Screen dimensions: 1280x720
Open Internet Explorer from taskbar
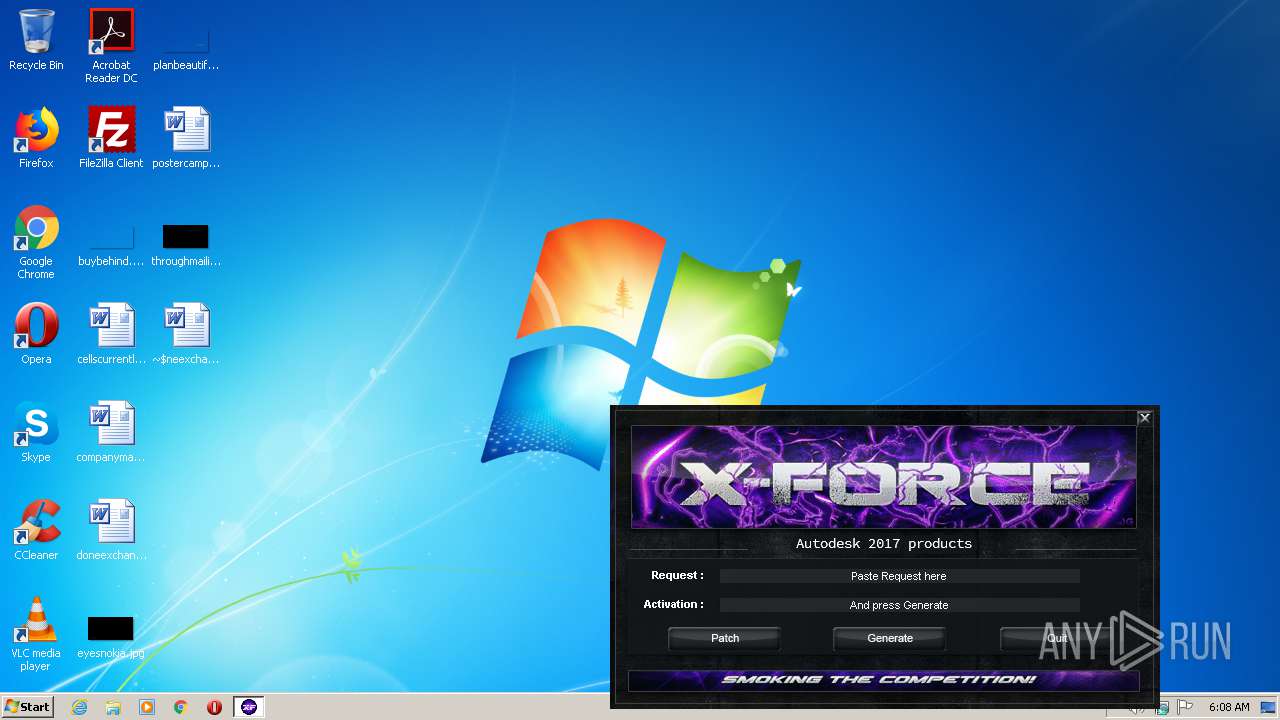click(79, 707)
